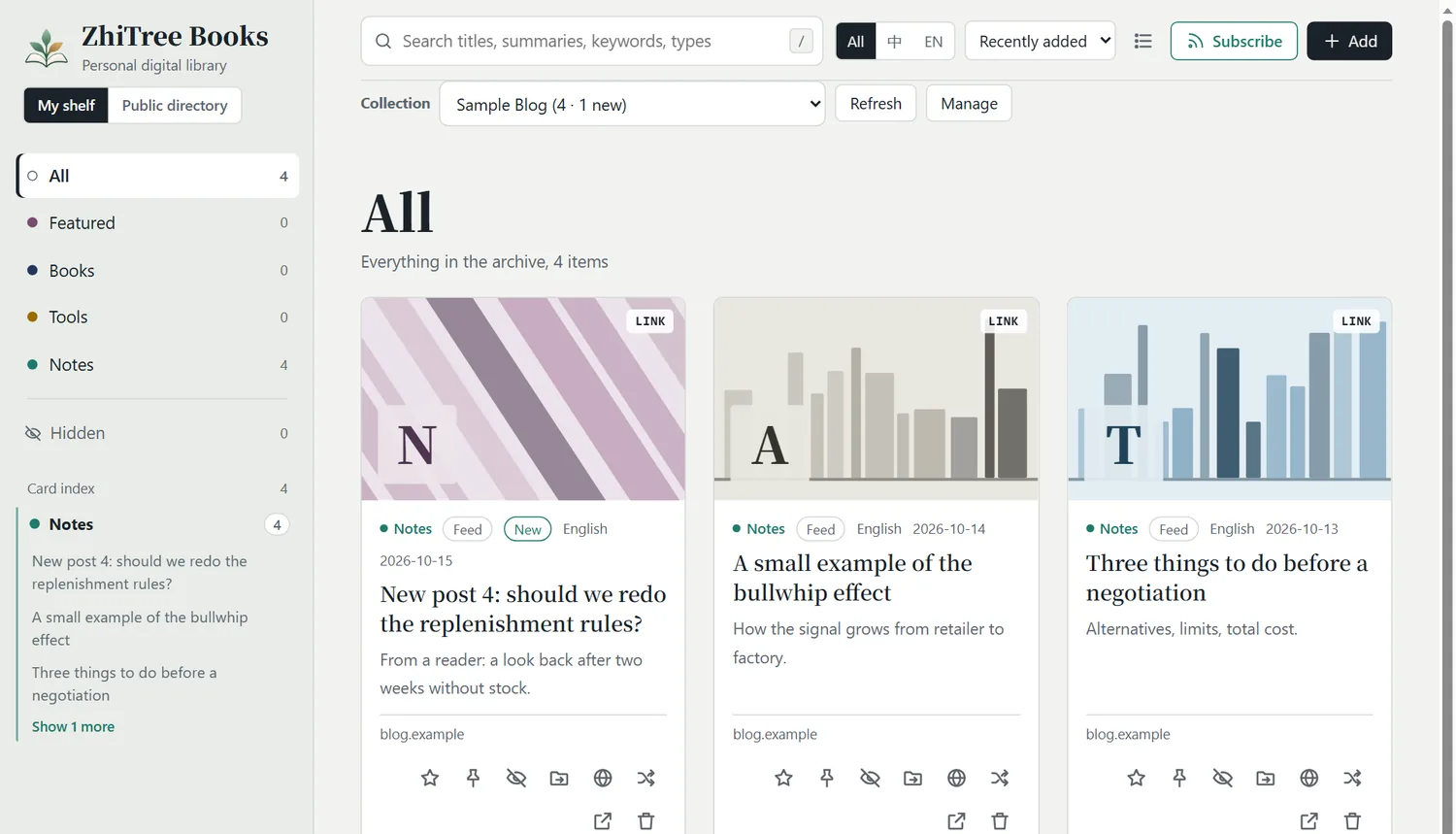Move 'New post 4' card to folder
This screenshot has width=1456, height=834.
coord(559,778)
